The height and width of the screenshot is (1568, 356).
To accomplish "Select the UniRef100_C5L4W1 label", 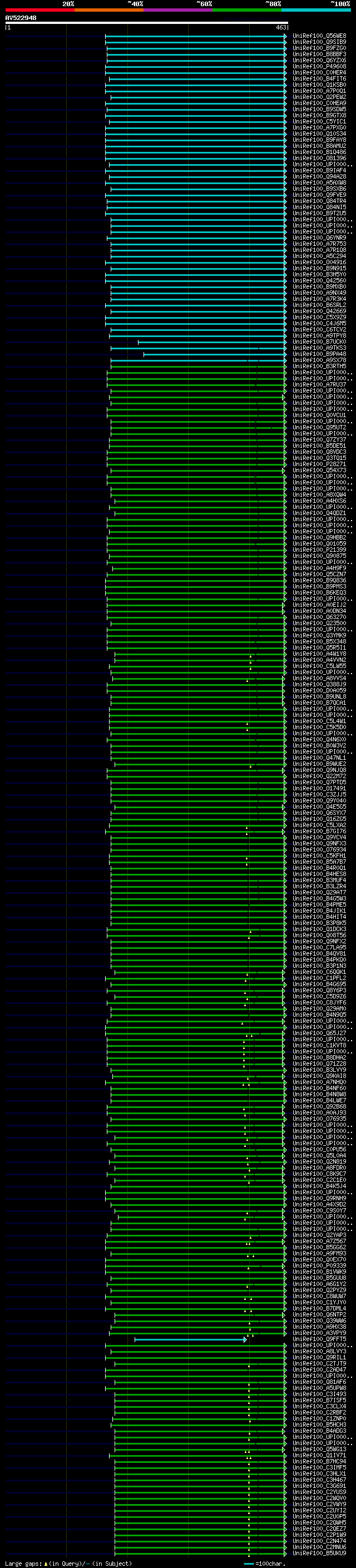I will point(319,721).
